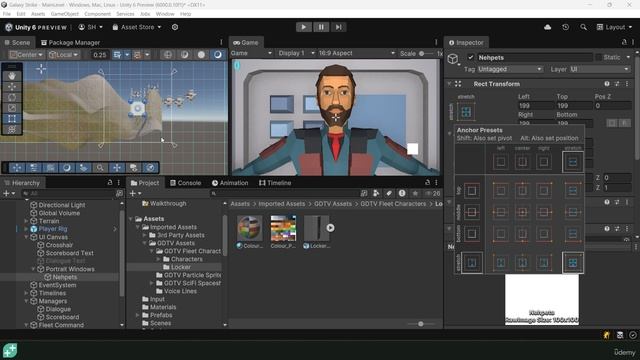Screen dimensions: 640x360
Task: Click the Project add (+) button
Action: click(135, 193)
